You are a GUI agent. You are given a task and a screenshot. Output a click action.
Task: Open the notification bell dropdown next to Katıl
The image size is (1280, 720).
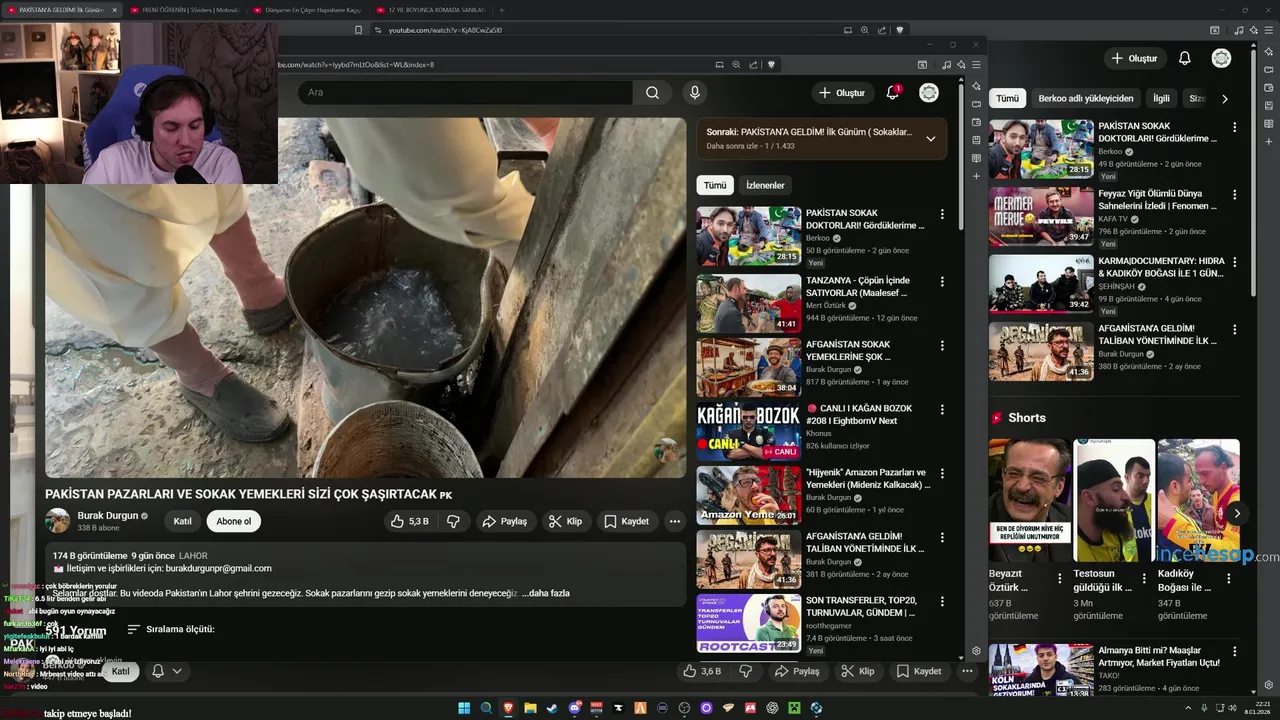click(166, 671)
